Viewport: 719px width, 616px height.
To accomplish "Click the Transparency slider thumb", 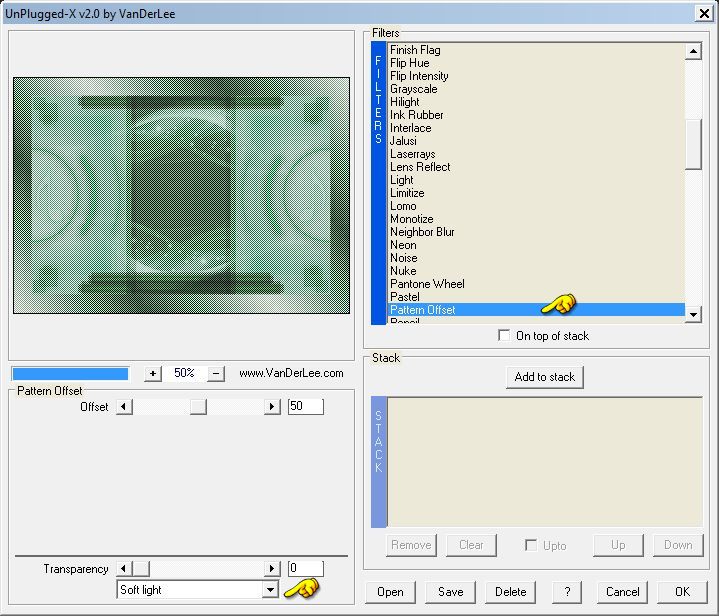I will click(141, 569).
